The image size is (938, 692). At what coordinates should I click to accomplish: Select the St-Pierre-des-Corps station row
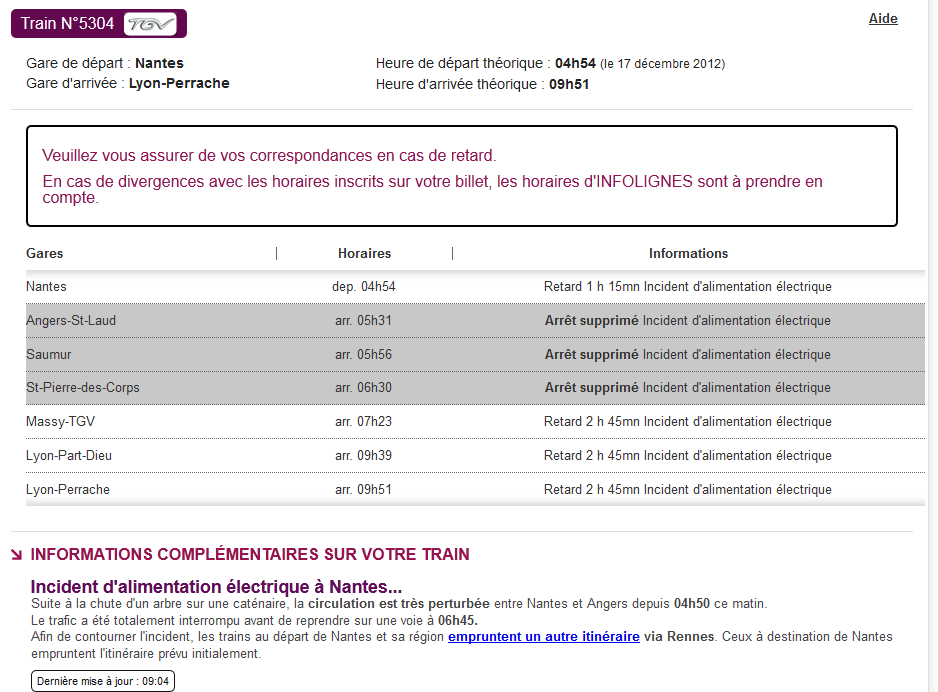tap(475, 388)
